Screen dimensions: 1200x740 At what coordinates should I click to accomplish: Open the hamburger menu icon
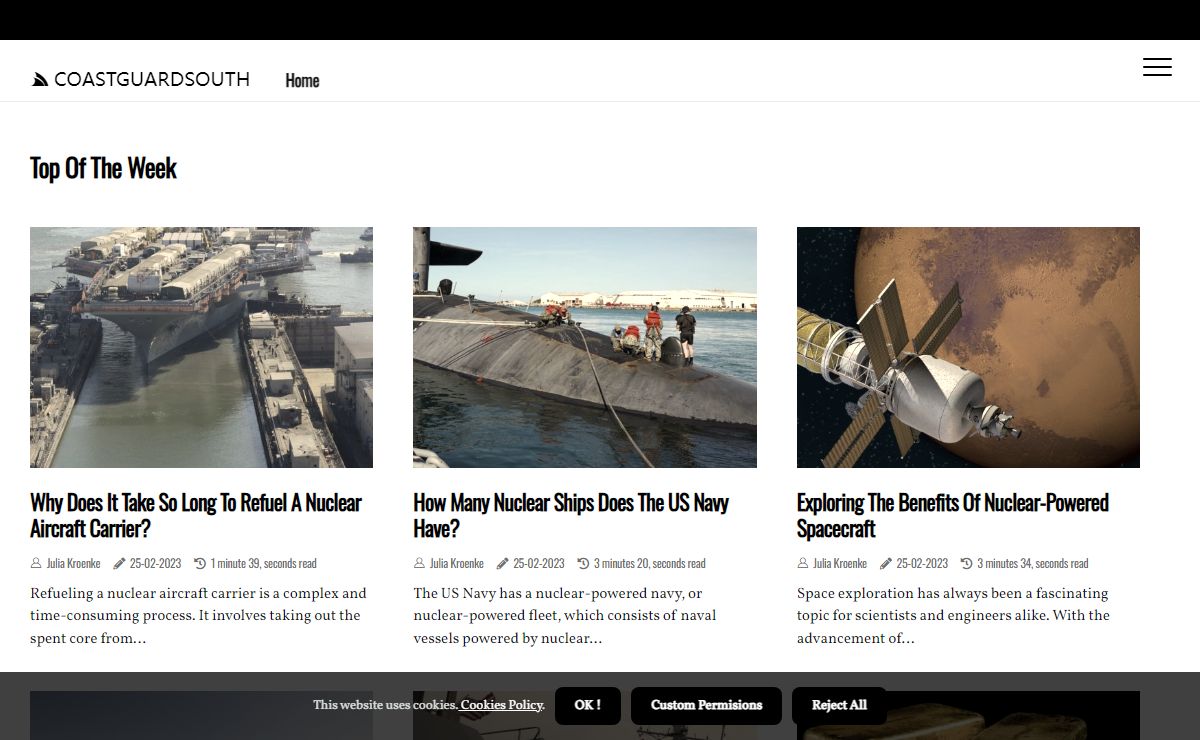pyautogui.click(x=1157, y=67)
